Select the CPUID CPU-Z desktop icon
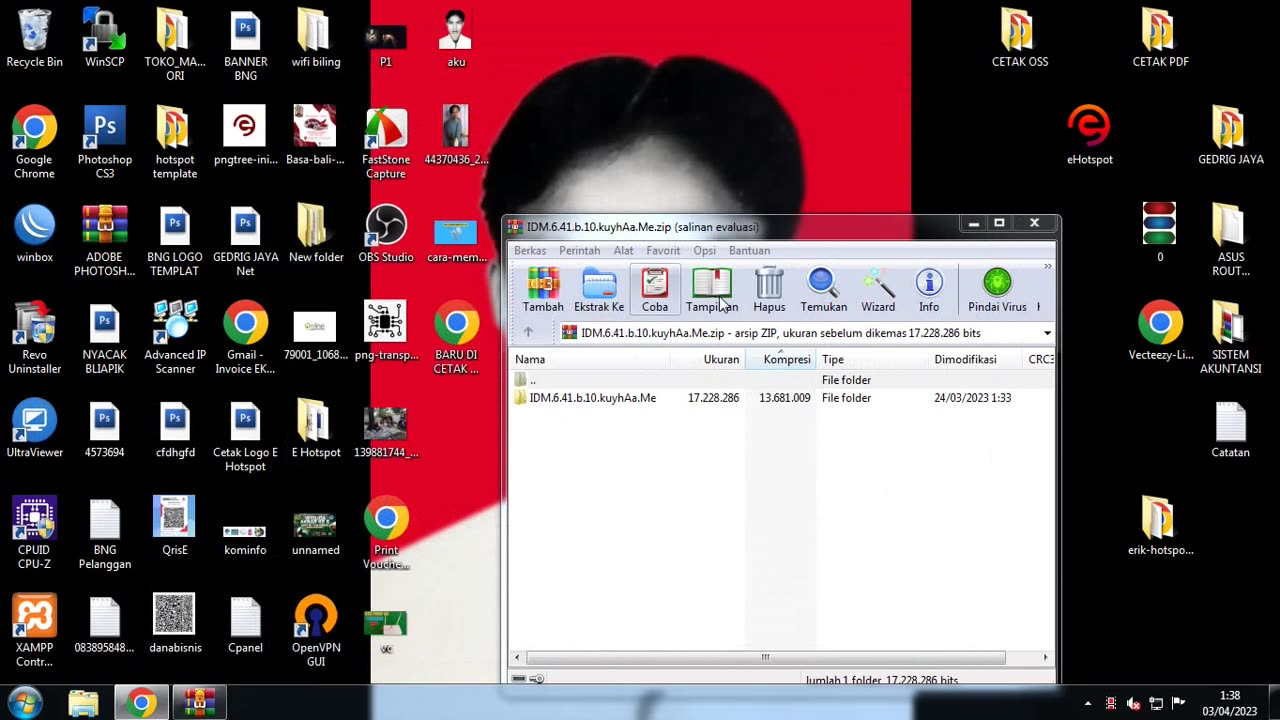 coord(34,534)
